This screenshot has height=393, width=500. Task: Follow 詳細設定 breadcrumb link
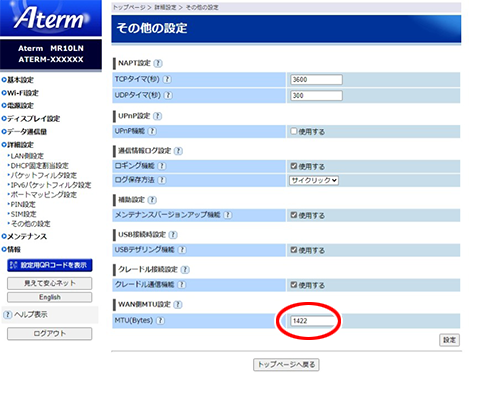pos(165,7)
